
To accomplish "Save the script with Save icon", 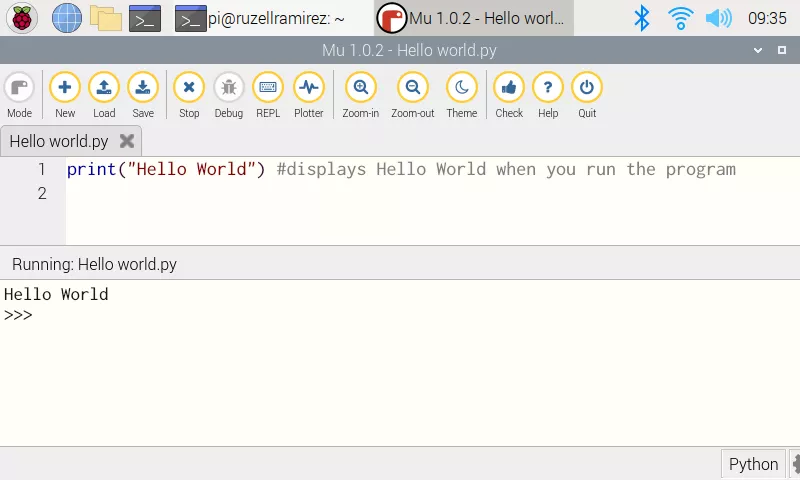I will pyautogui.click(x=143, y=96).
